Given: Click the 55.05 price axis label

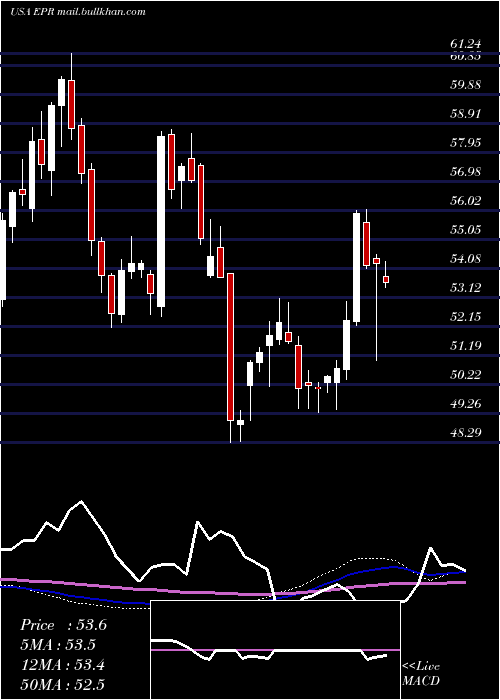Looking at the screenshot, I should 466,229.
